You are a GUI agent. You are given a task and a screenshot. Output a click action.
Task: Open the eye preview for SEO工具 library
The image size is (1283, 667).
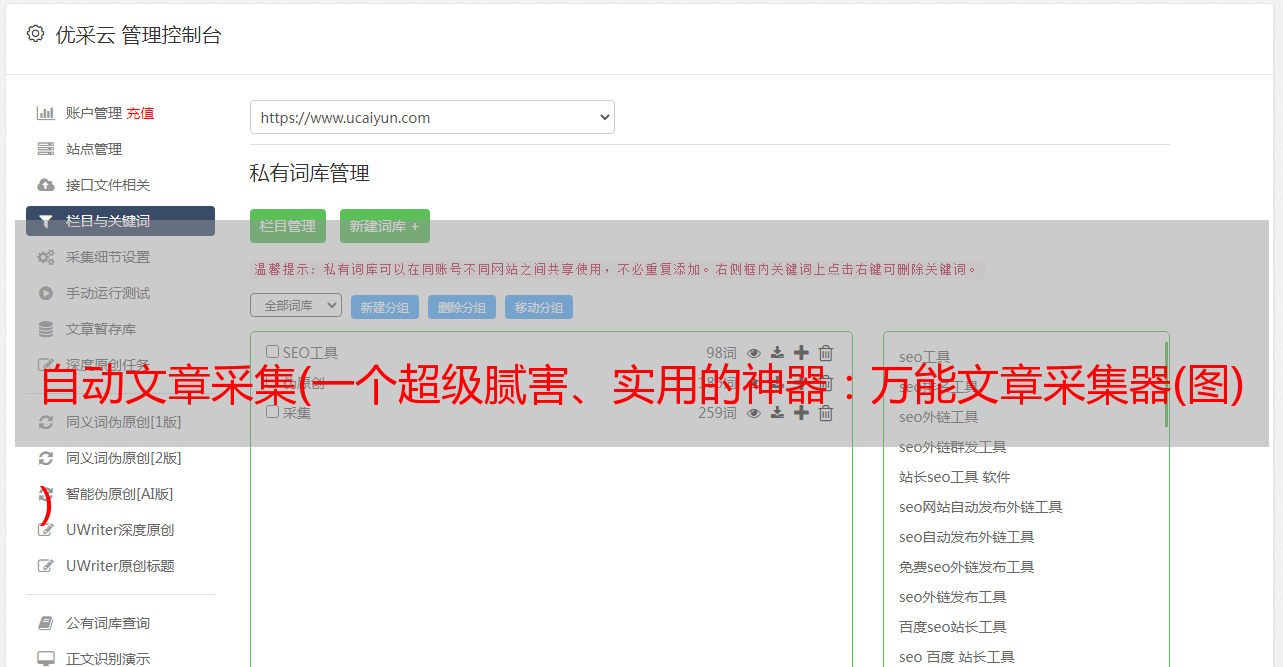click(754, 353)
